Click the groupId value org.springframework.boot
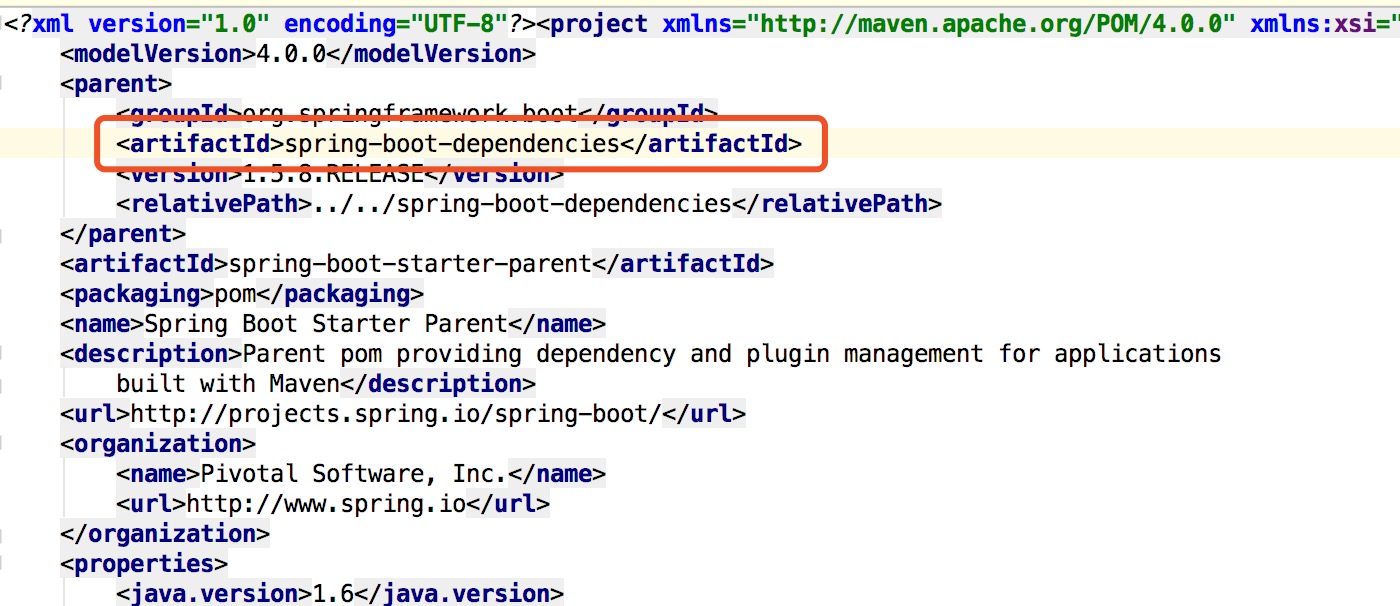 411,114
